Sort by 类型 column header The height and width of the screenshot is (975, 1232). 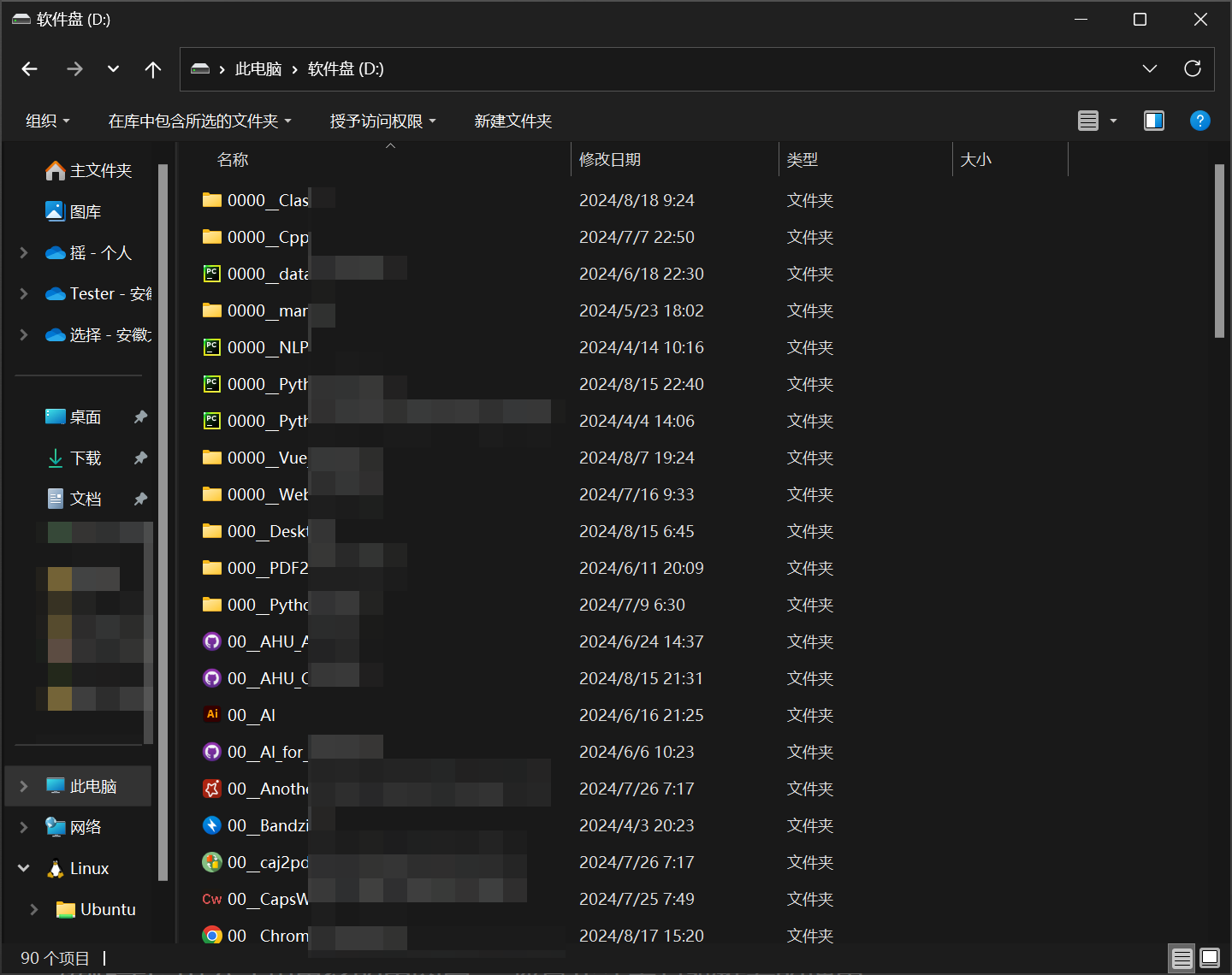[x=865, y=160]
